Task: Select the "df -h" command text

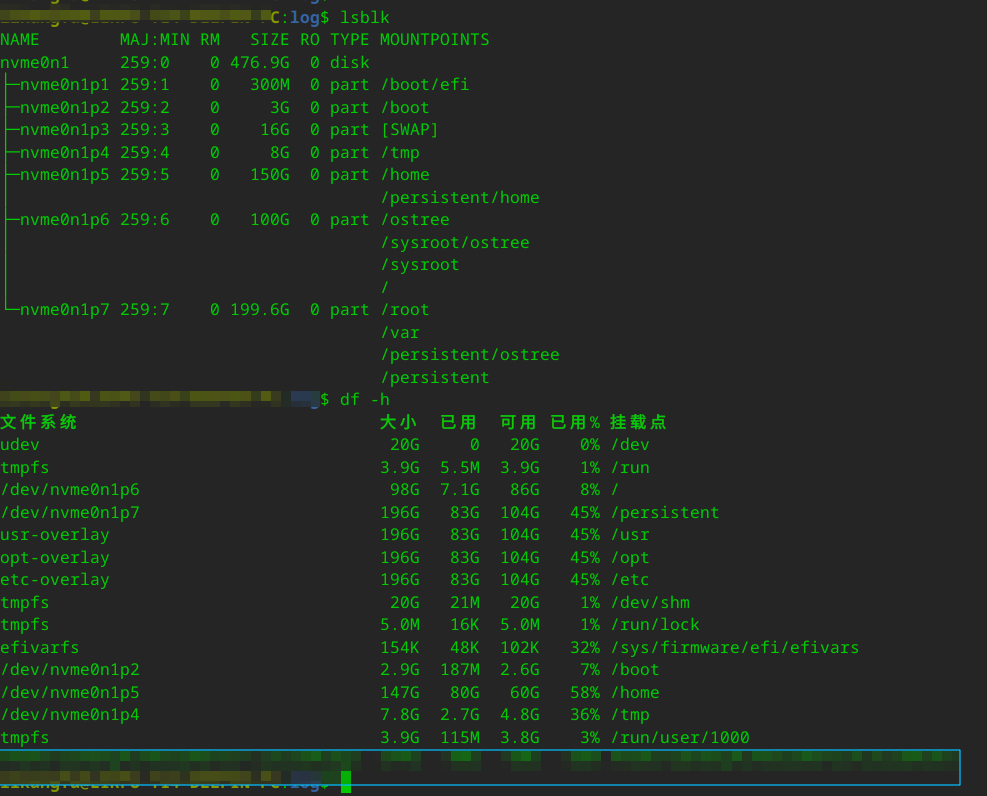Action: (x=364, y=400)
